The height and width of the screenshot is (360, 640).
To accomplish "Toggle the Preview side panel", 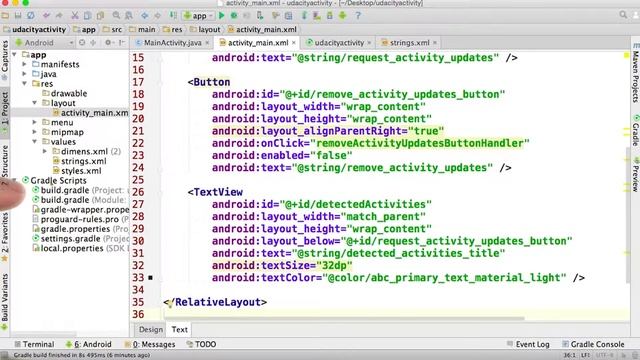I will [x=636, y=175].
